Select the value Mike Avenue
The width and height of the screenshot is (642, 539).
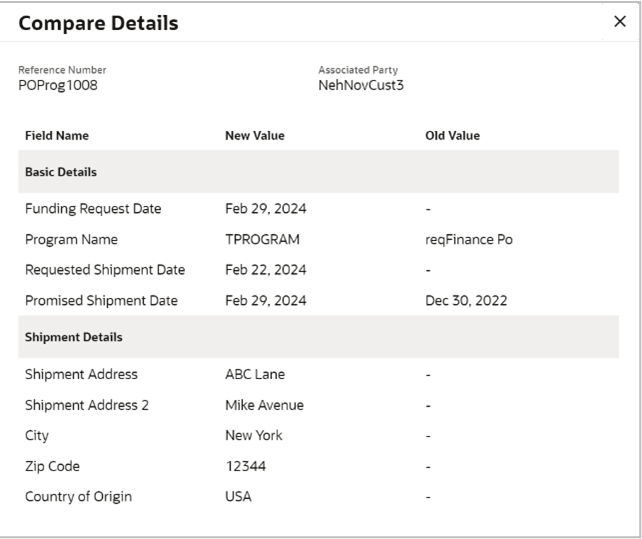point(264,405)
